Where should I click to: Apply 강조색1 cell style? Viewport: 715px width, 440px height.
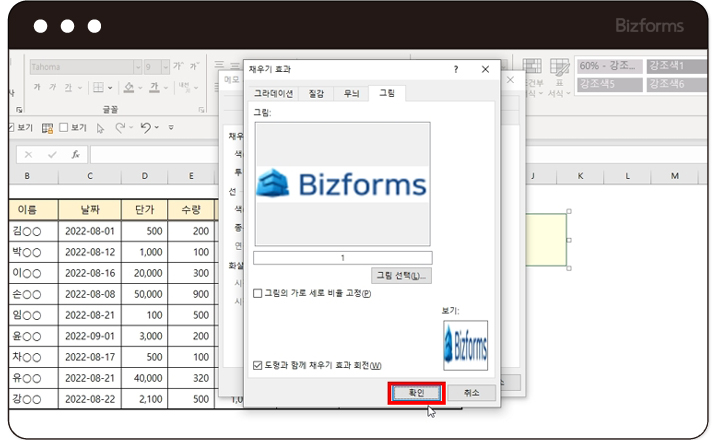[677, 66]
